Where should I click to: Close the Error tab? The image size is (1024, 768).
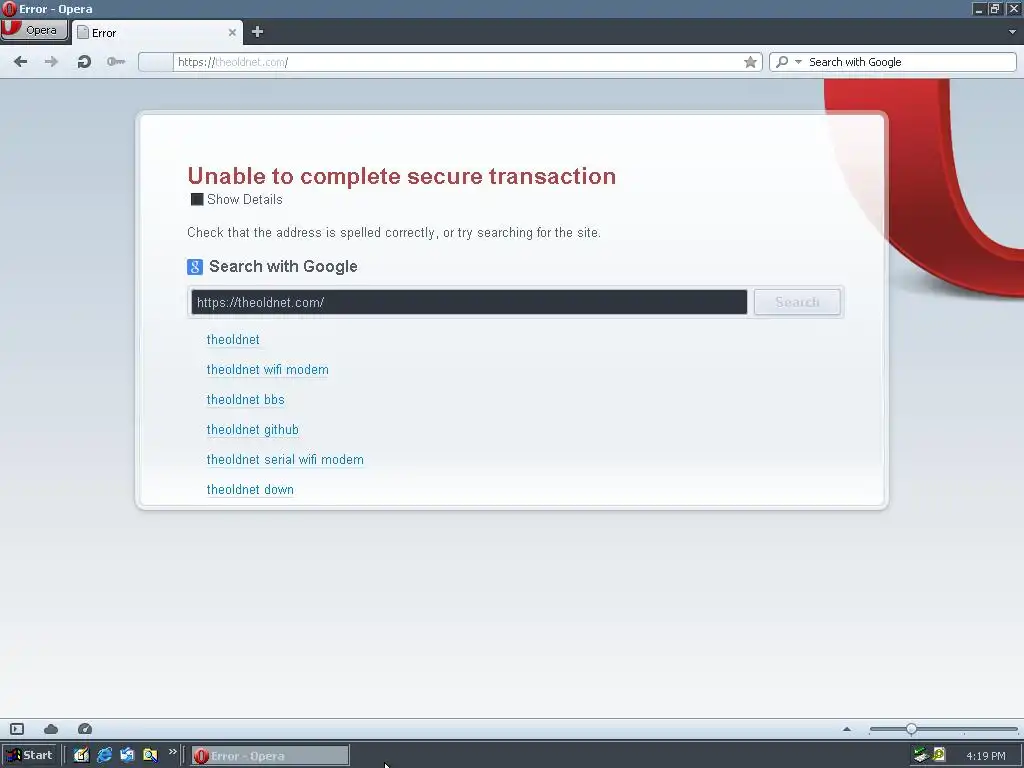232,32
